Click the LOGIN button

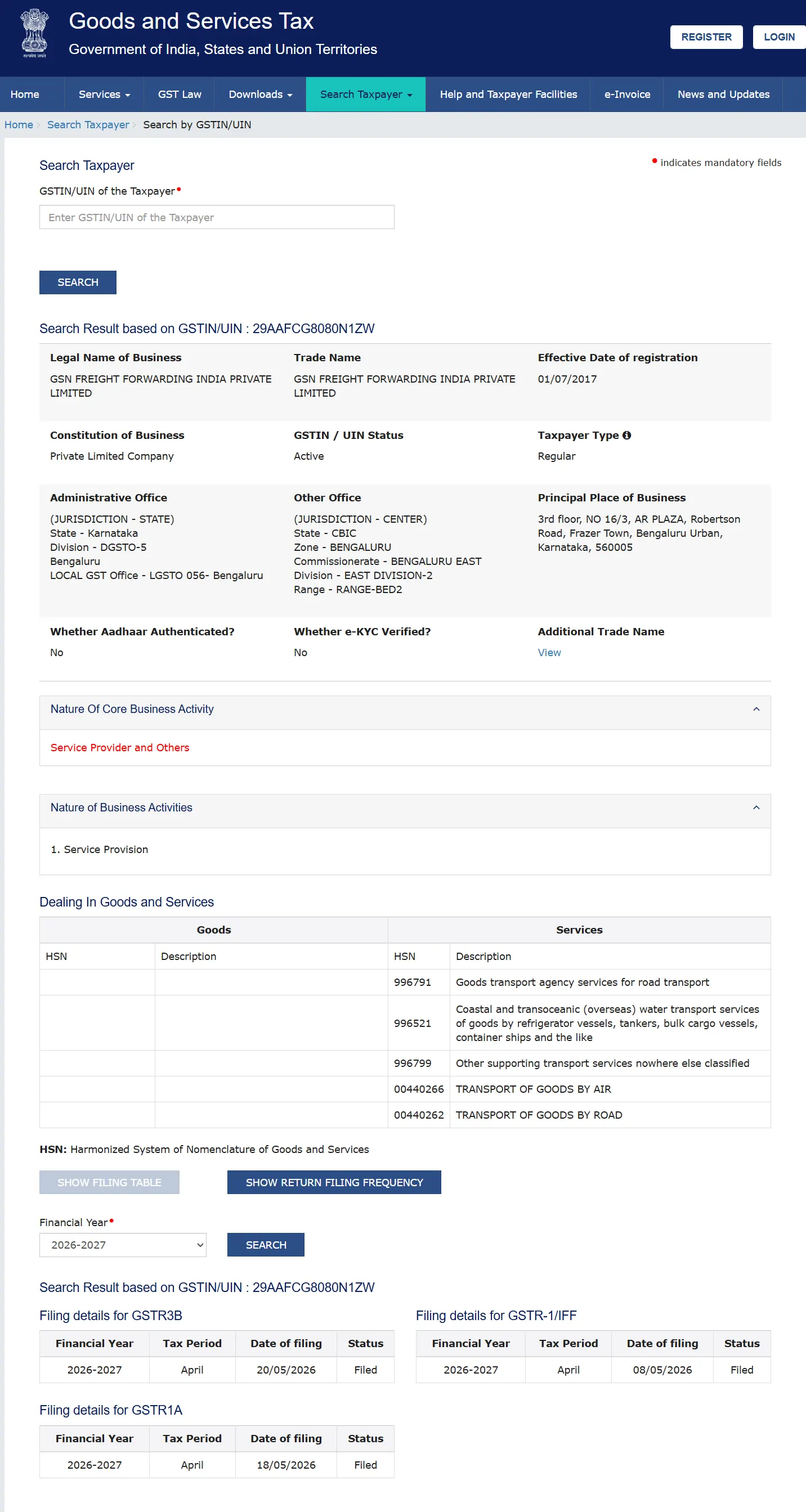pos(779,37)
